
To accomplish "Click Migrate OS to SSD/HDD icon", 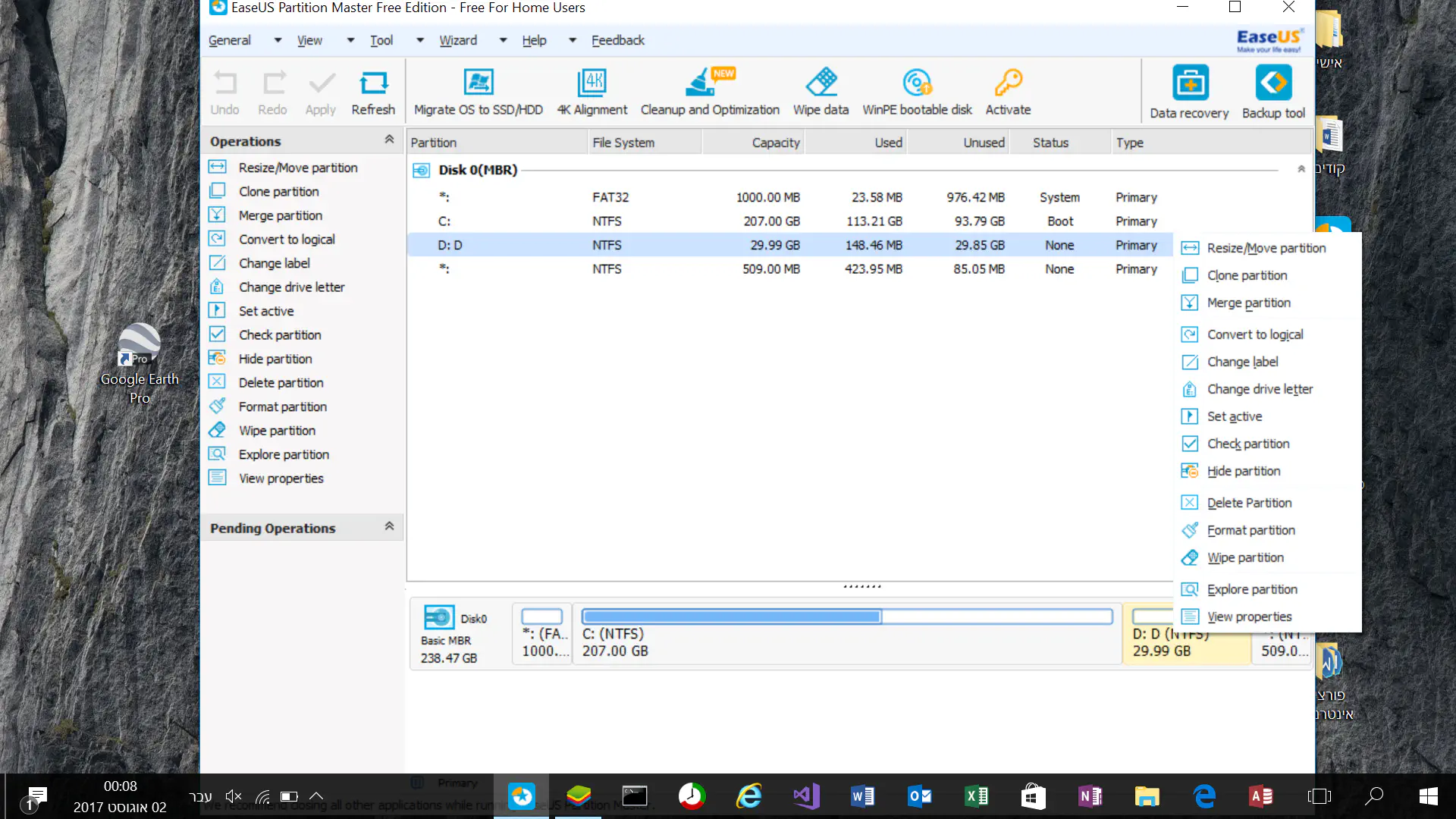I will (x=478, y=82).
